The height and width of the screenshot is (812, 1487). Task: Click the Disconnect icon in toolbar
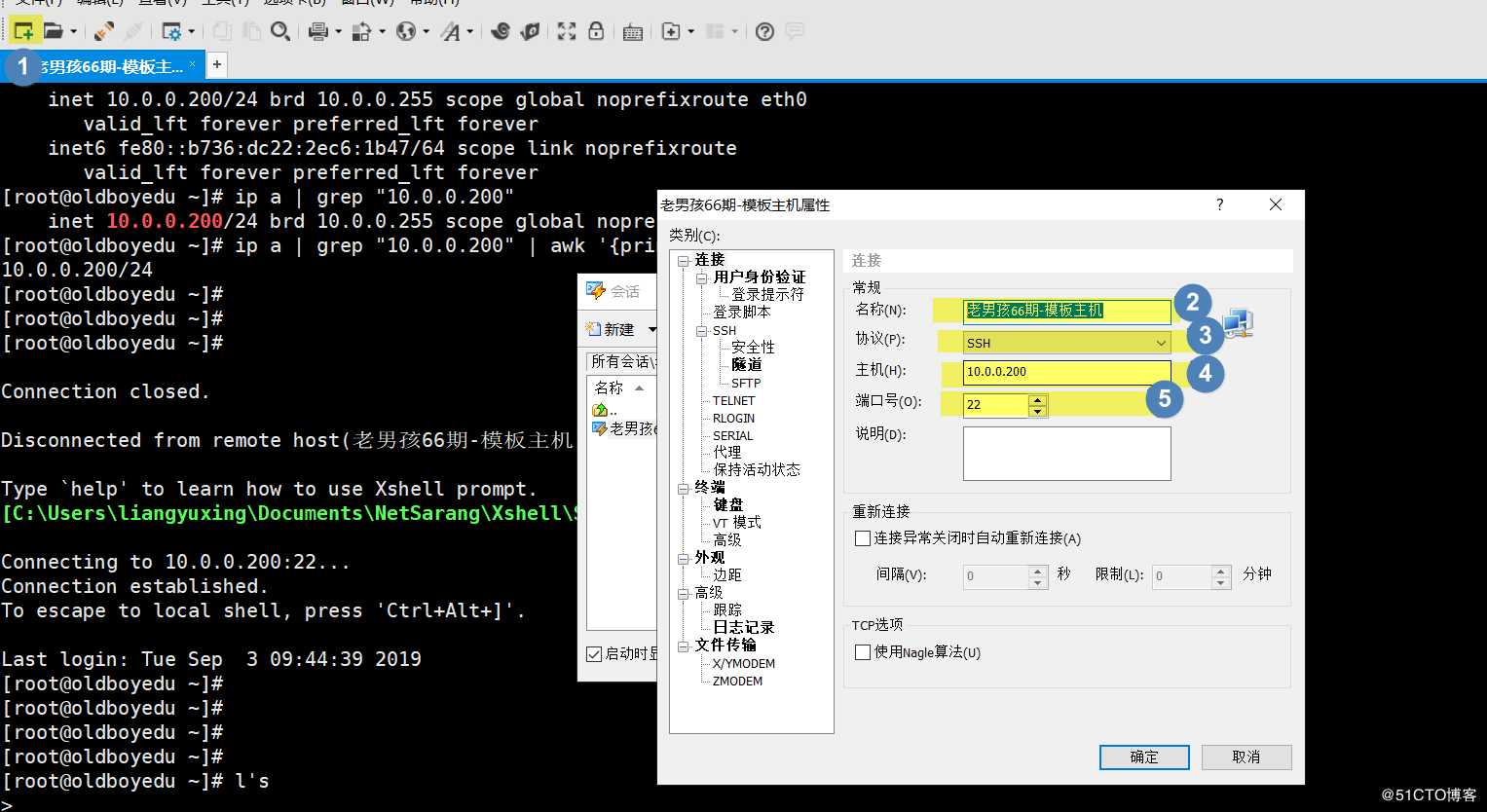(133, 32)
